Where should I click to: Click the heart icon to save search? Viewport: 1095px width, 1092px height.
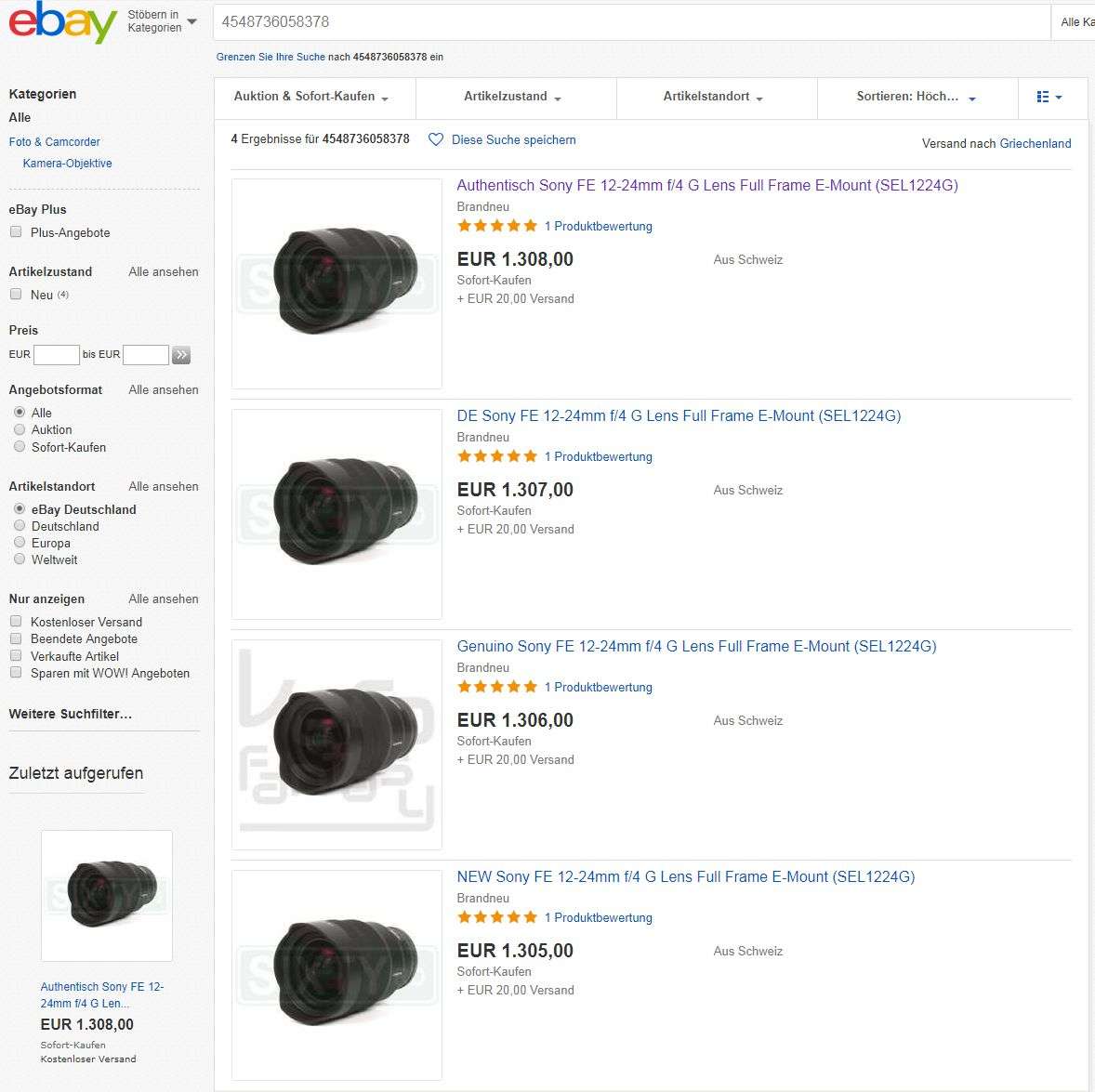(x=435, y=139)
